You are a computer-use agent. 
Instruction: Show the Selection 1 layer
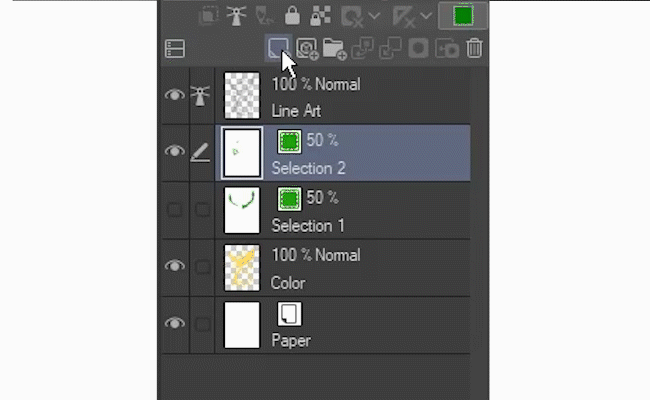(x=175, y=209)
